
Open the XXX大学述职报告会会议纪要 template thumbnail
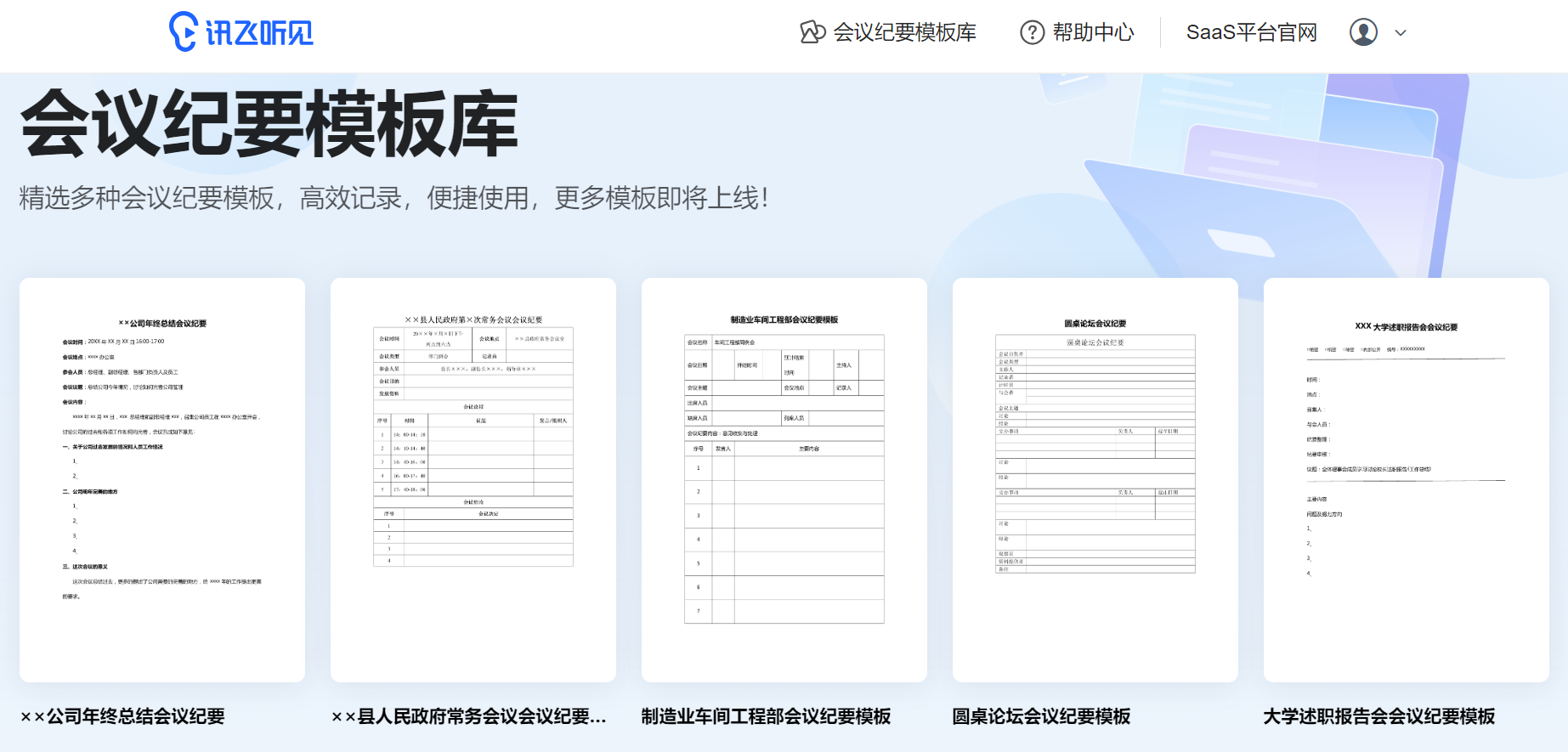tap(1407, 479)
